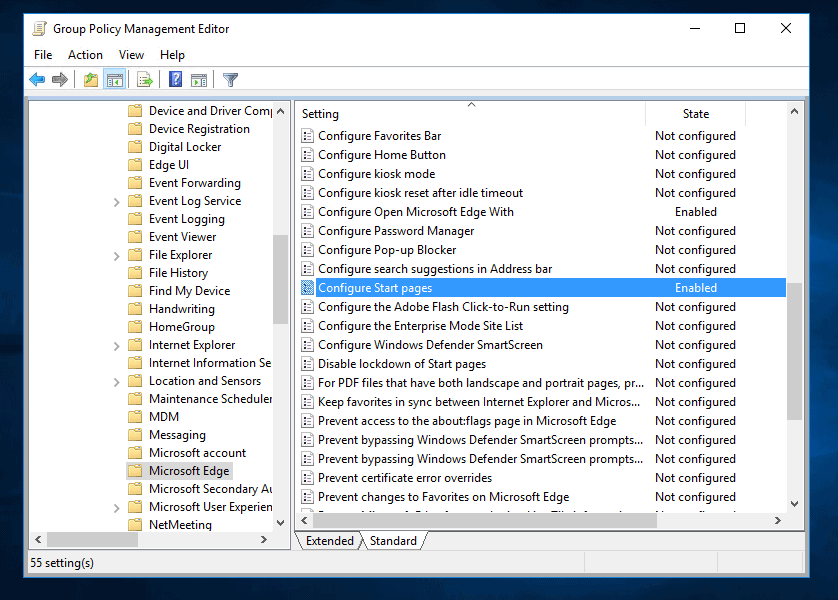Go up one level with folder icon
The image size is (838, 600).
pos(91,80)
